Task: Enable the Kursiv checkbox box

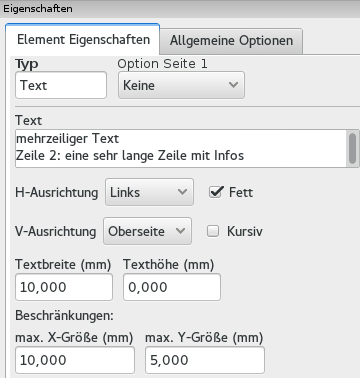Action: click(x=213, y=231)
